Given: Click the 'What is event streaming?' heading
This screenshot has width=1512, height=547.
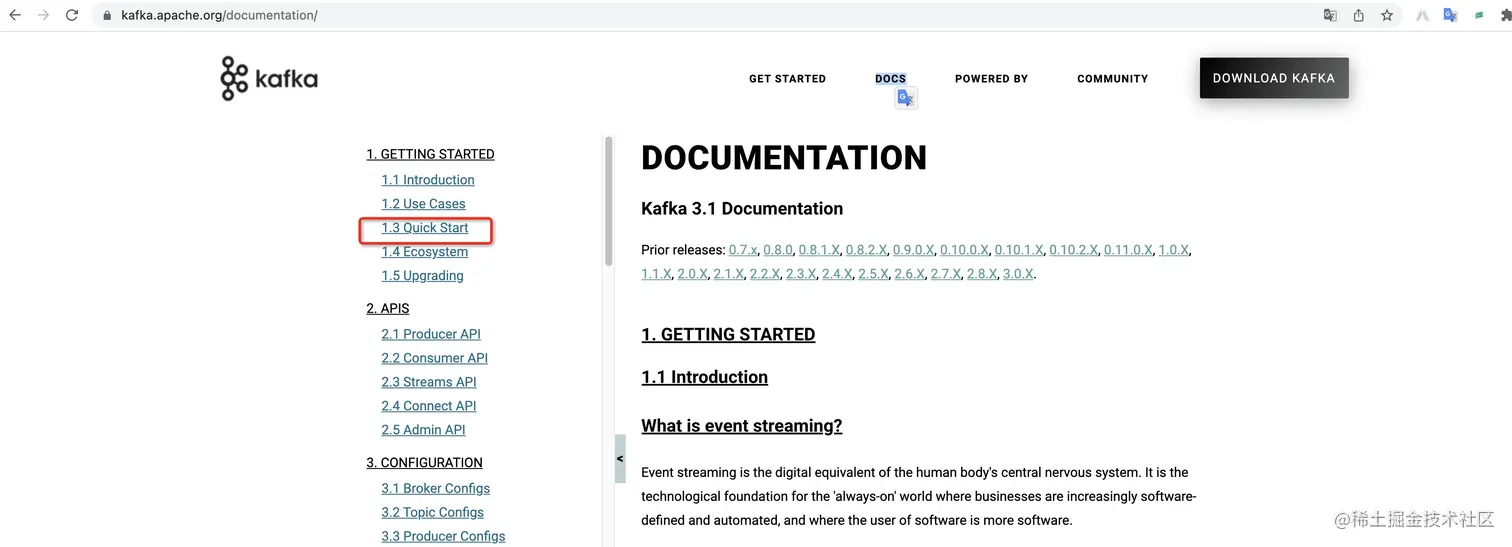Looking at the screenshot, I should pyautogui.click(x=741, y=426).
